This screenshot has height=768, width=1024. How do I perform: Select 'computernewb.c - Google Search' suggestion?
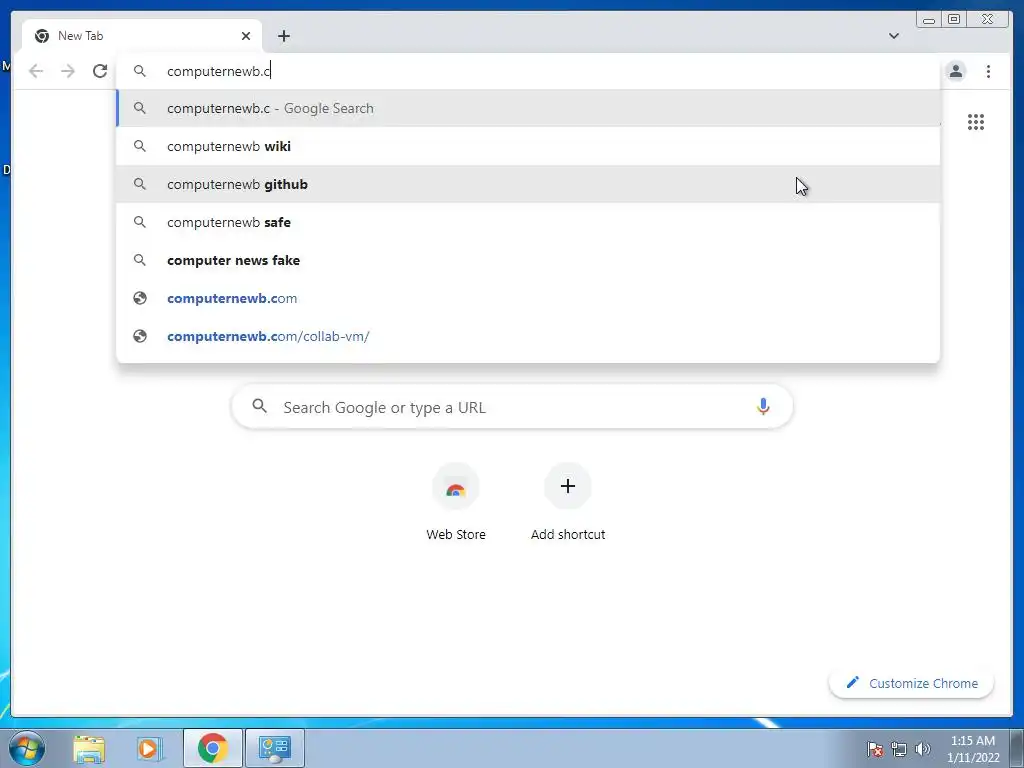click(x=528, y=108)
